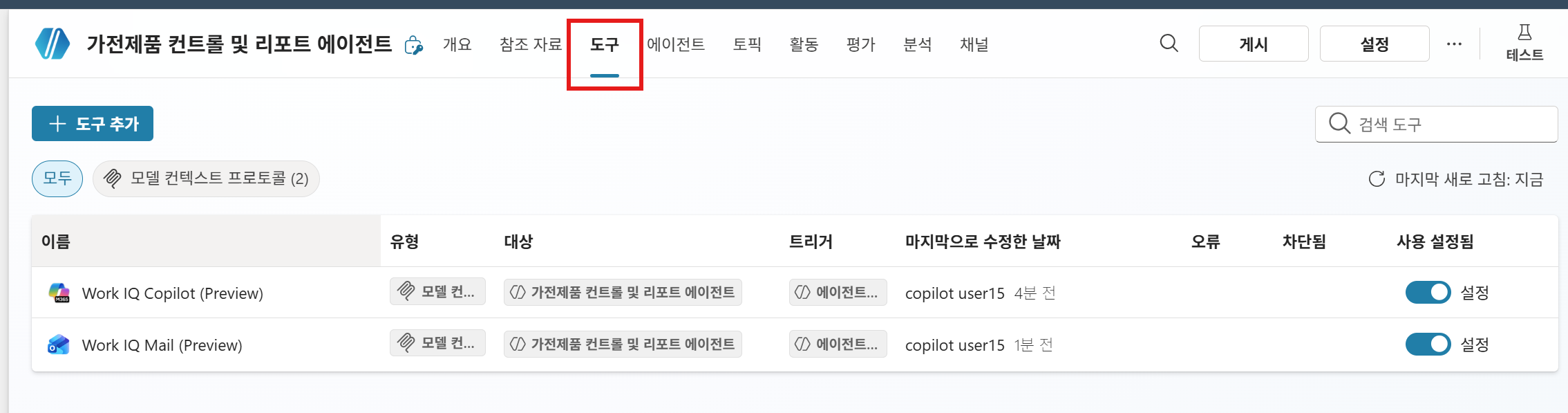Click the Work IQ Mail row icon
The width and height of the screenshot is (1568, 413).
point(59,345)
